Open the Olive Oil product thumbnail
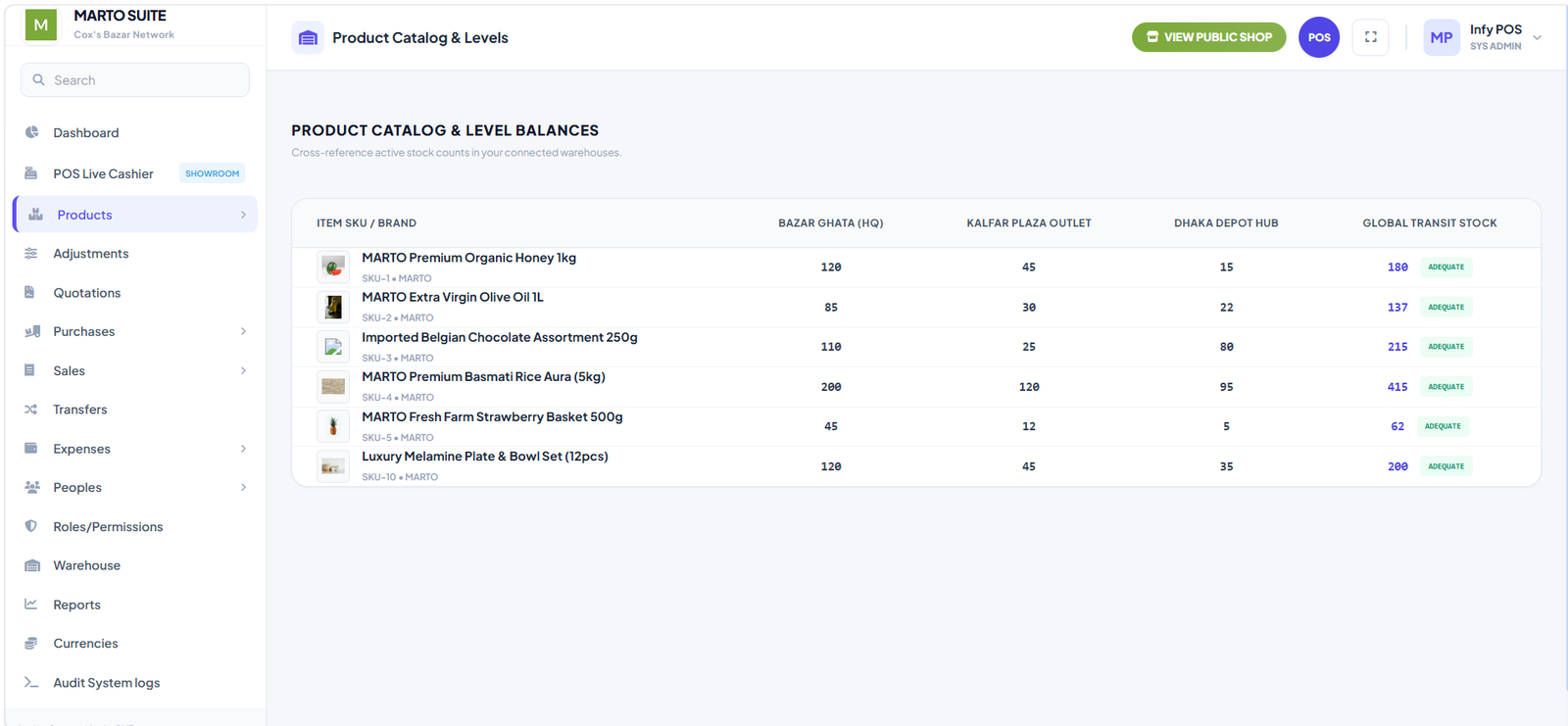Viewport: 1568px width, 726px height. (x=333, y=307)
